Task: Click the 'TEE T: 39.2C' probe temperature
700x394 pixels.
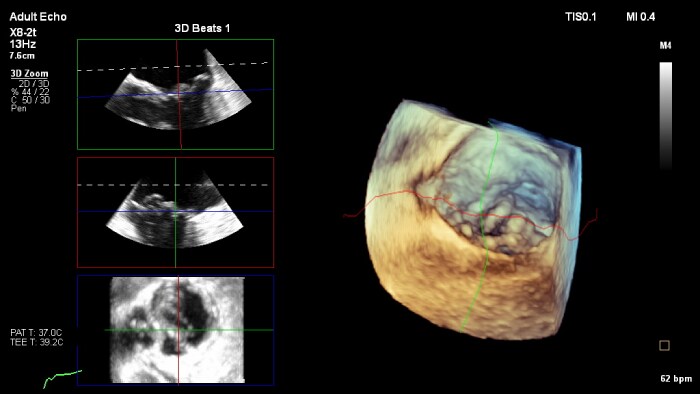Action: 37,342
